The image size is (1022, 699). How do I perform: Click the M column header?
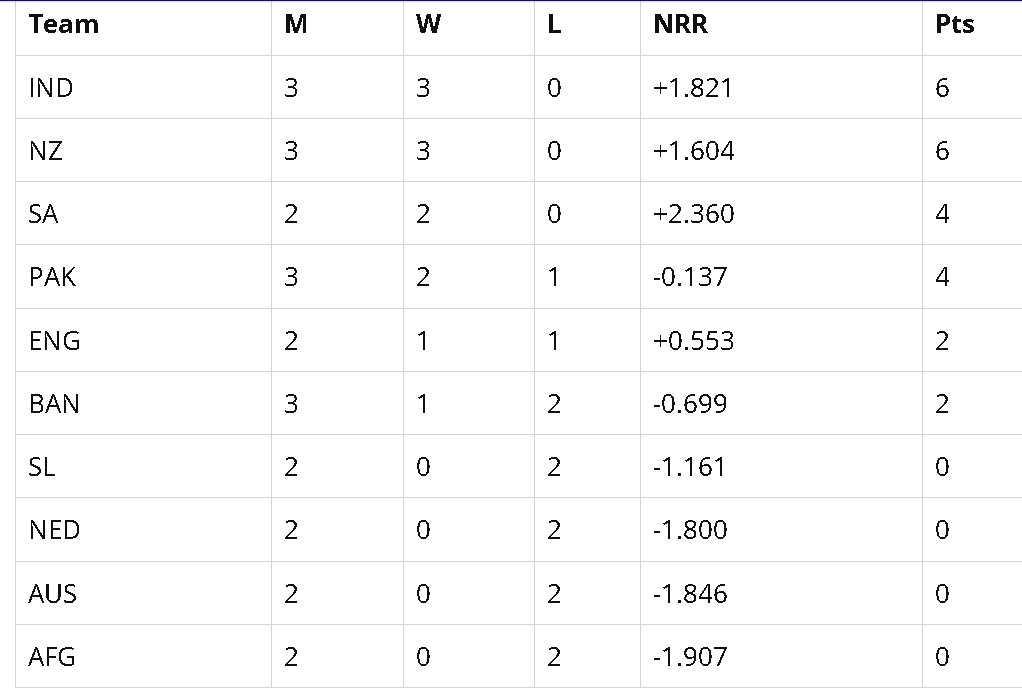[x=296, y=25]
